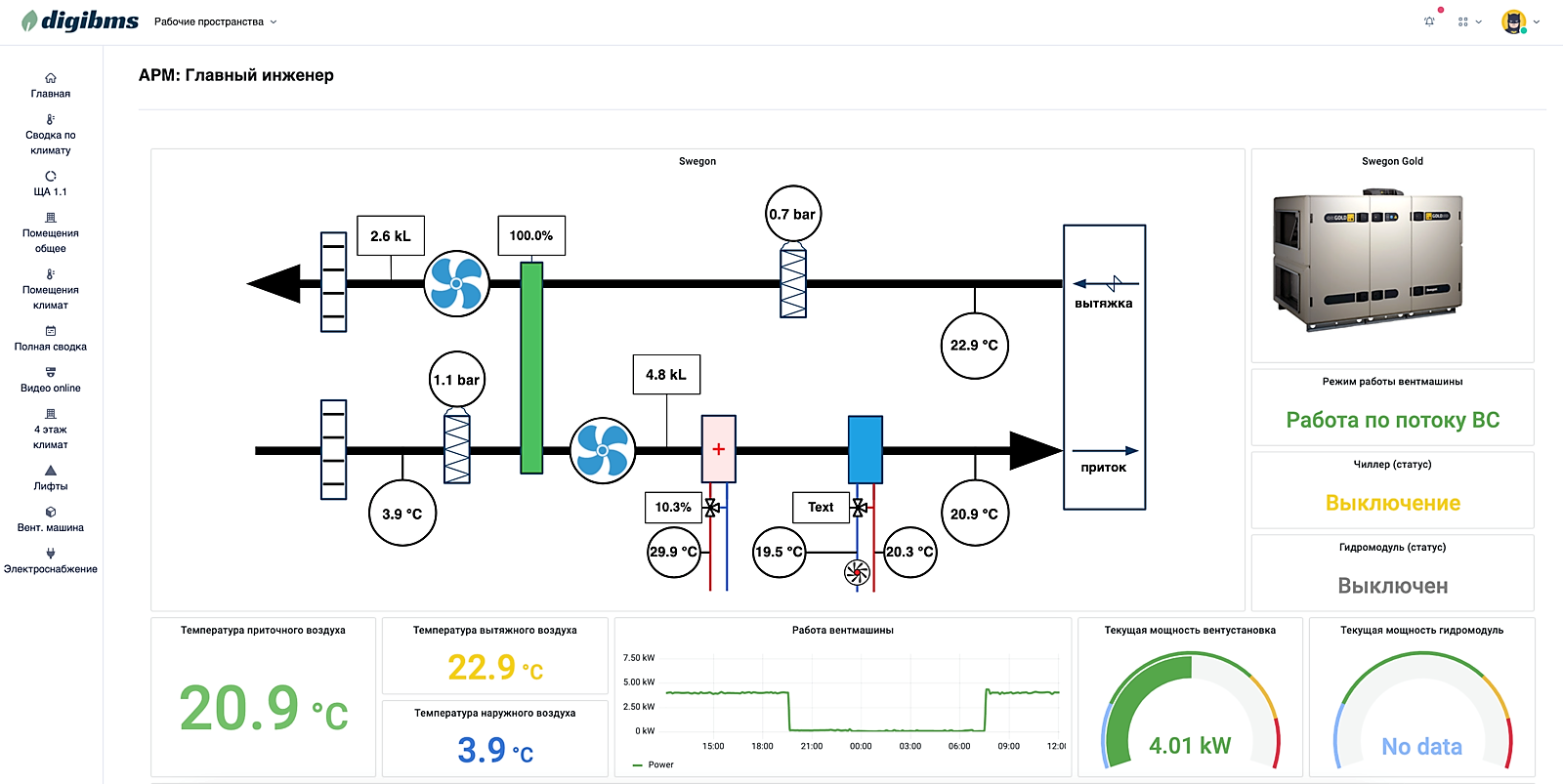Click the 29.9 °C heater water temperature
1563x784 pixels.
(674, 551)
